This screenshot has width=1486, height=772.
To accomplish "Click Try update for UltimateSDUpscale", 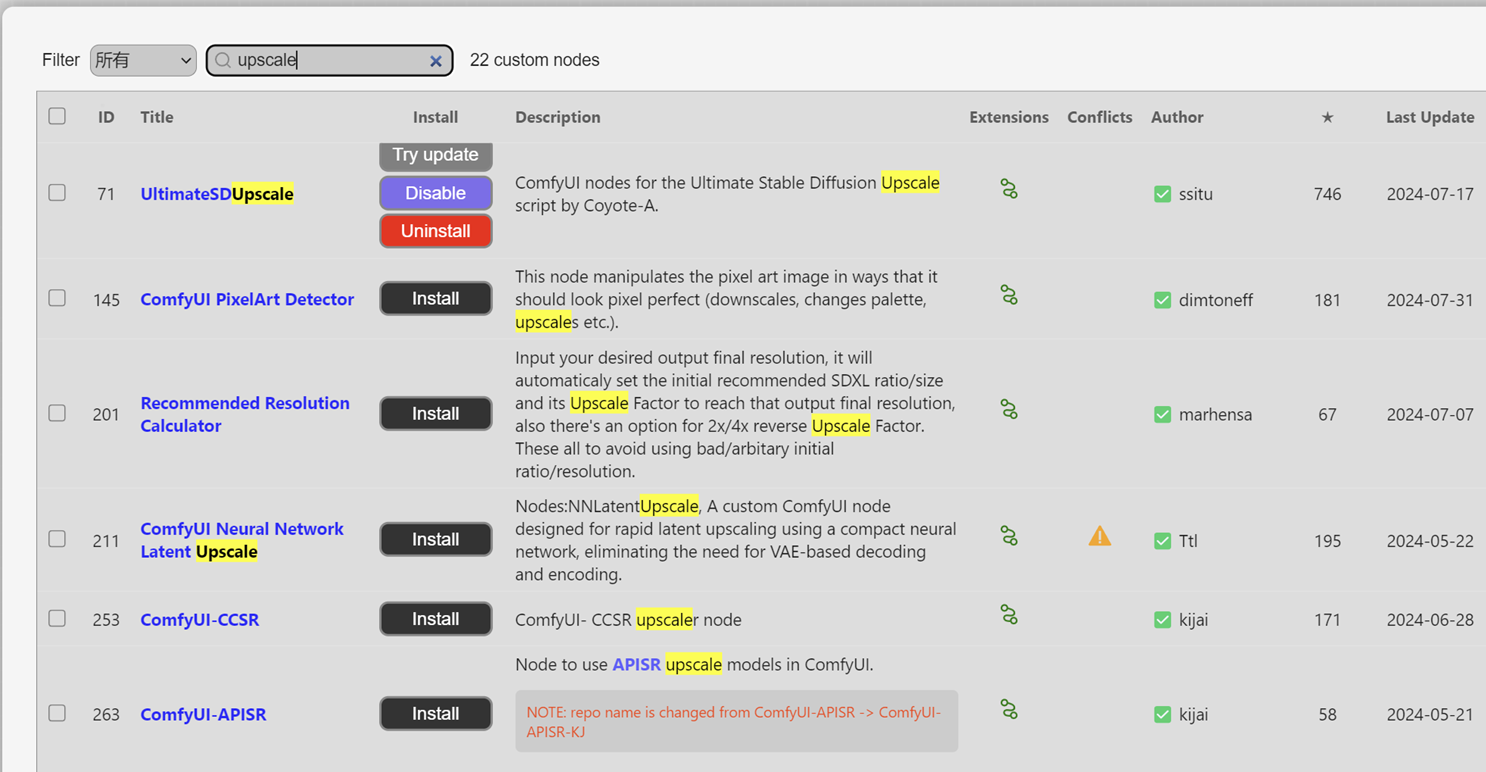I will (436, 155).
